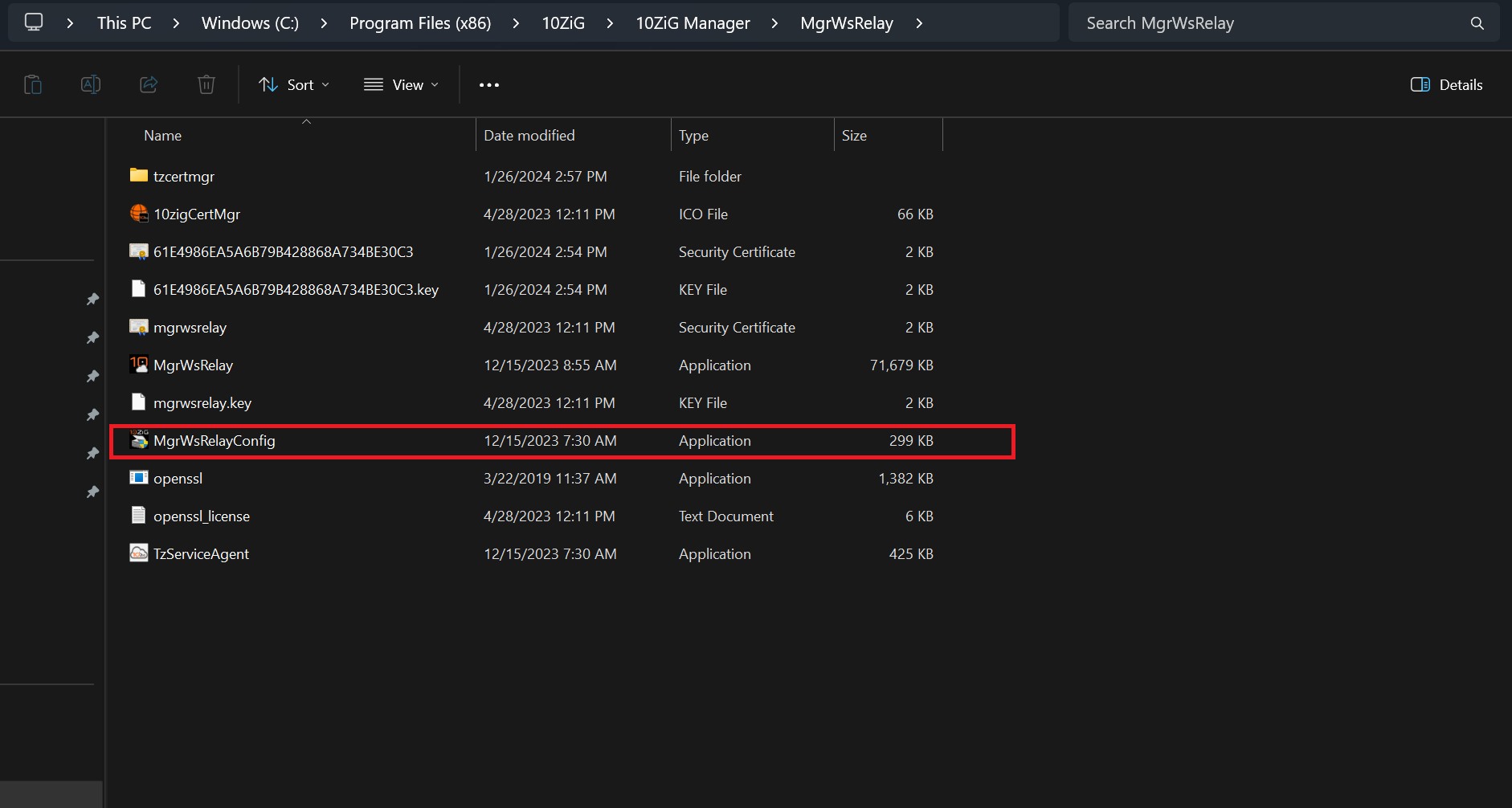Click the Rename icon in toolbar

pos(91,84)
